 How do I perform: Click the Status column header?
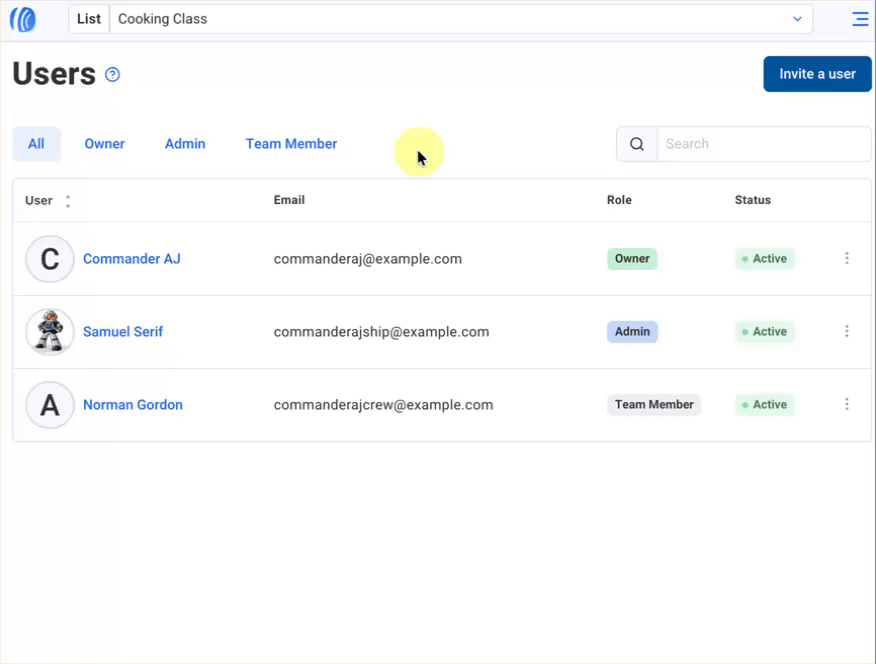point(753,200)
